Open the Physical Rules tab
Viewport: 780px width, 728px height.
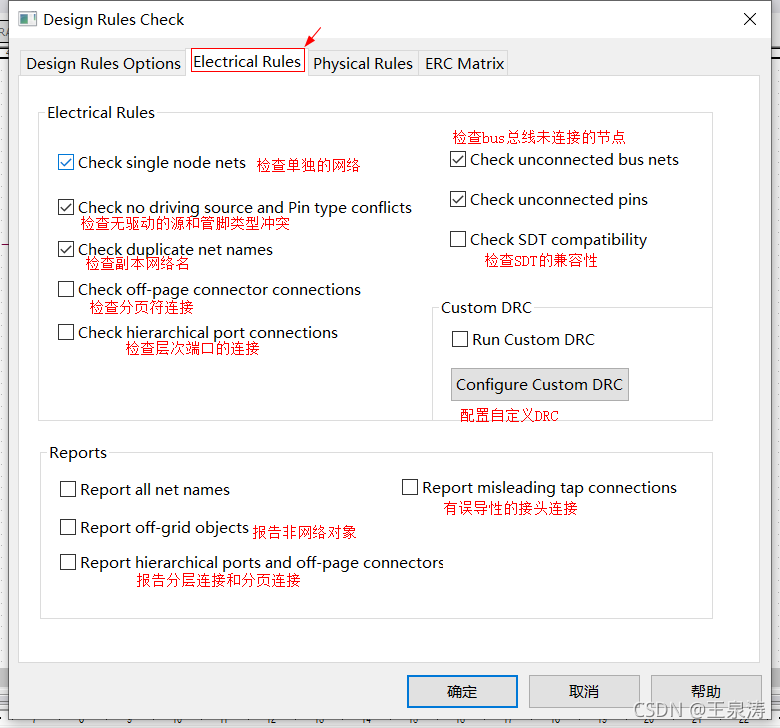[362, 63]
